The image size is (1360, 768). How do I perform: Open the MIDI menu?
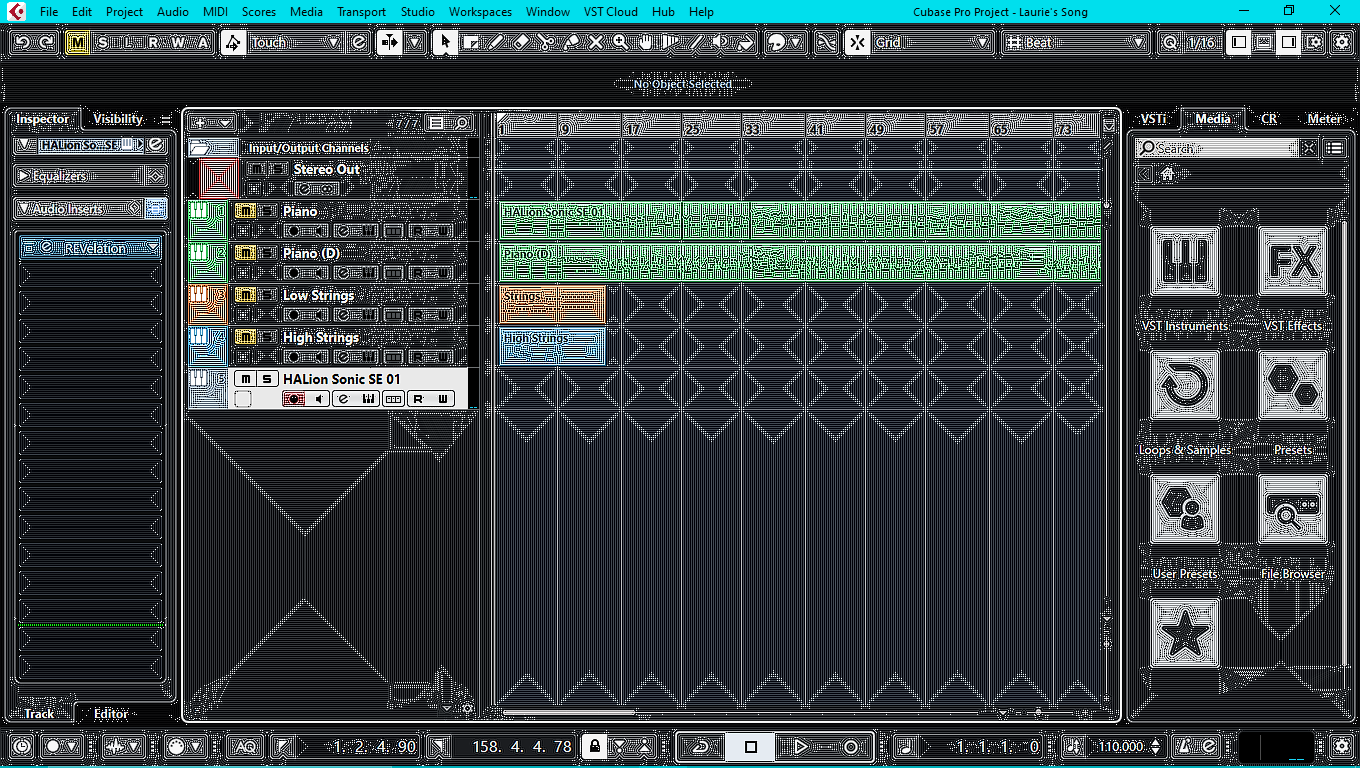[215, 11]
